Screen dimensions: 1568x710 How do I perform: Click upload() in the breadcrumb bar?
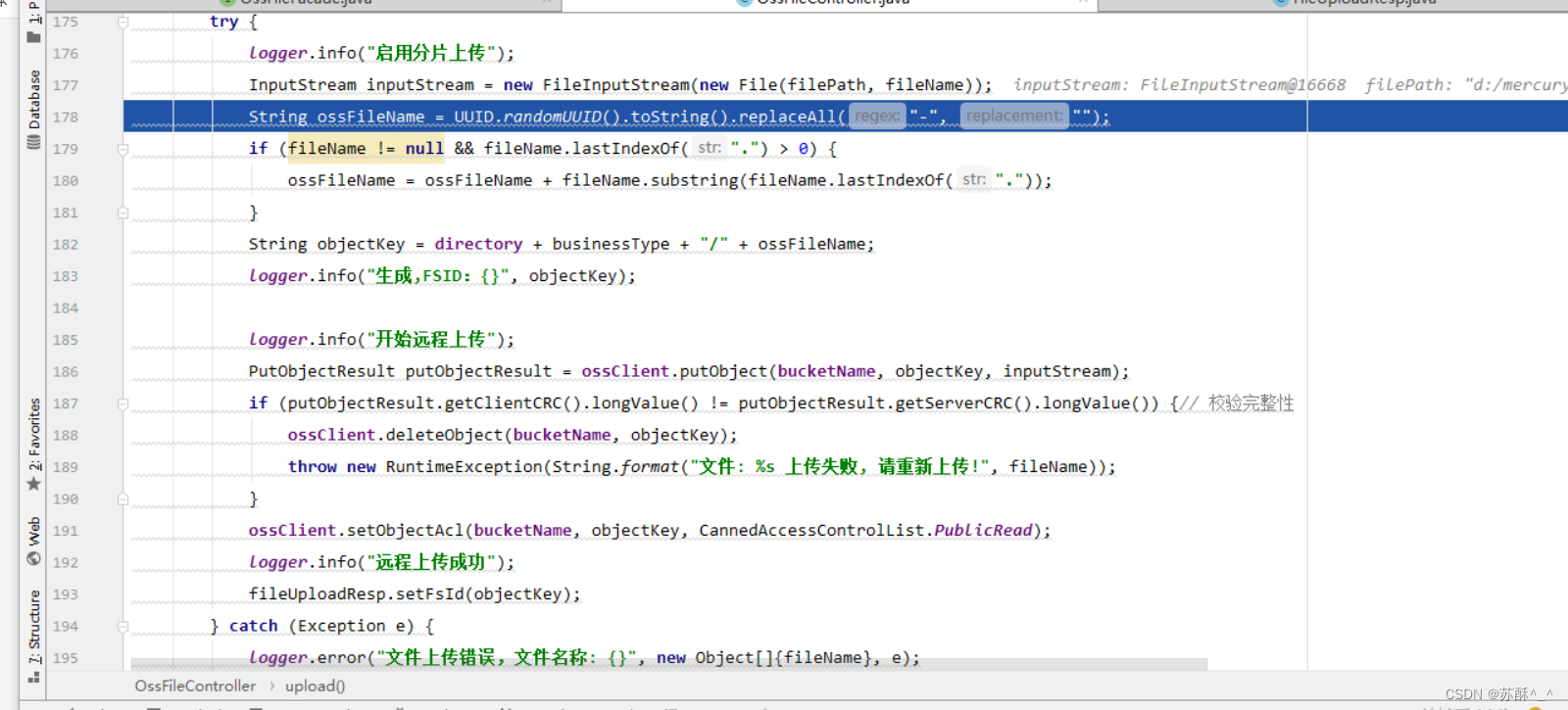tap(315, 686)
